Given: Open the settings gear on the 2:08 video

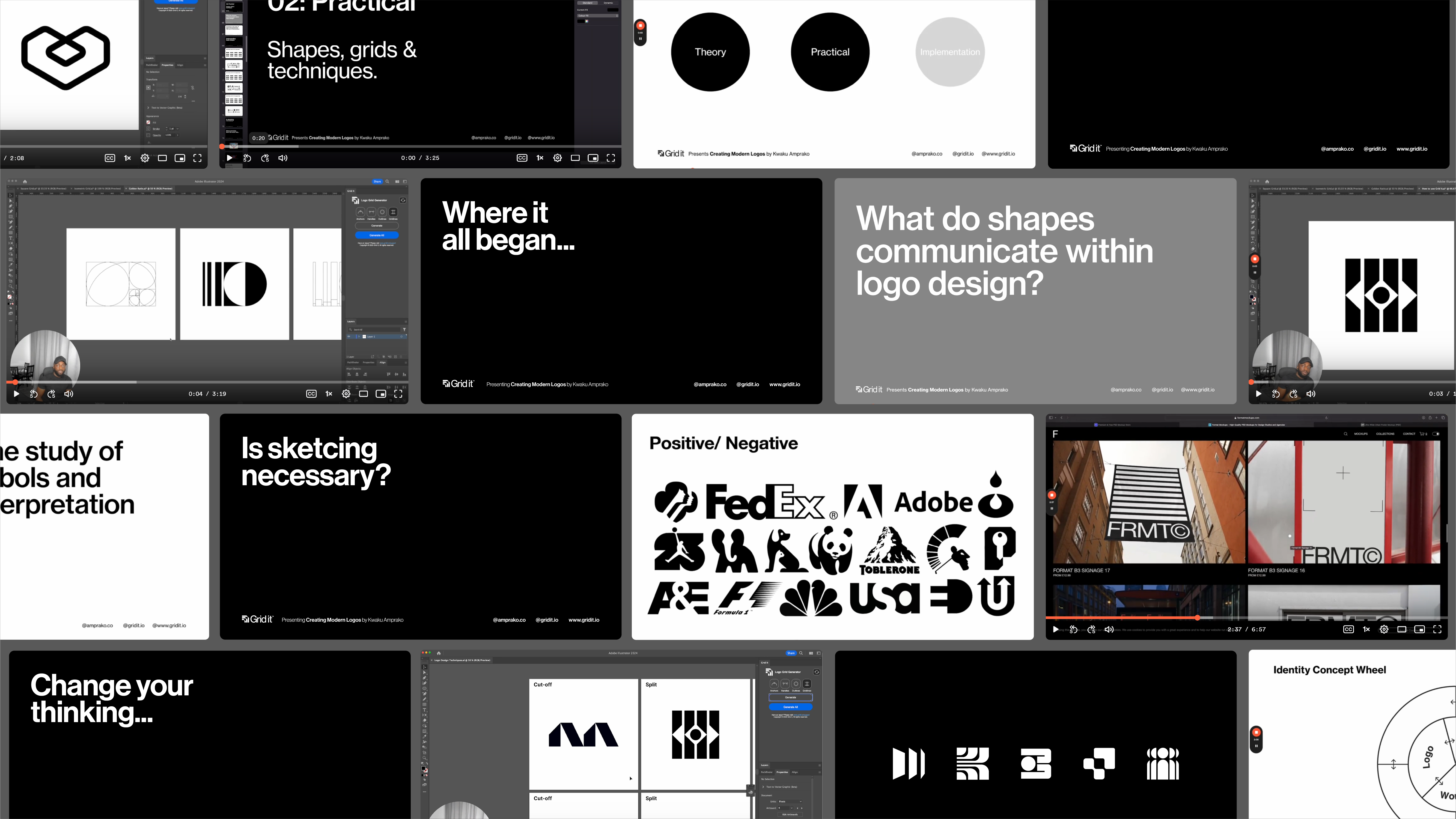Looking at the screenshot, I should [x=145, y=158].
